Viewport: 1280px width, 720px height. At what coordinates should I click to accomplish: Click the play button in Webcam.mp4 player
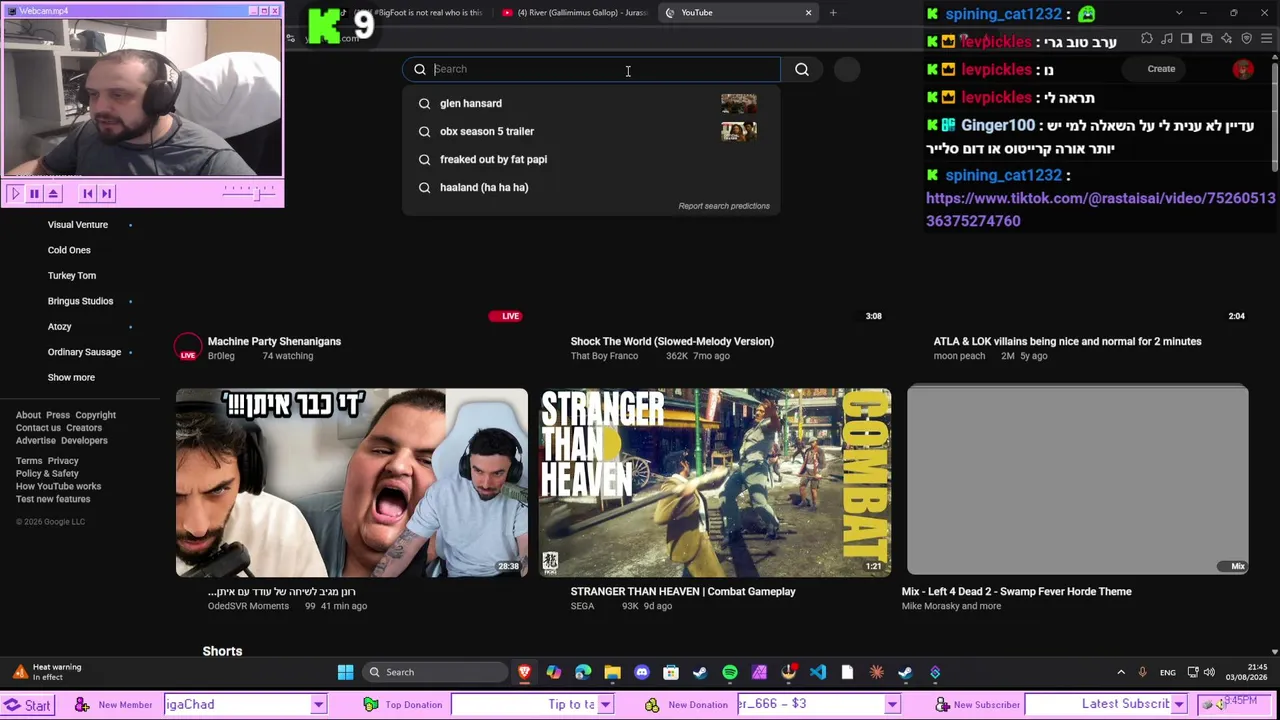pos(15,194)
